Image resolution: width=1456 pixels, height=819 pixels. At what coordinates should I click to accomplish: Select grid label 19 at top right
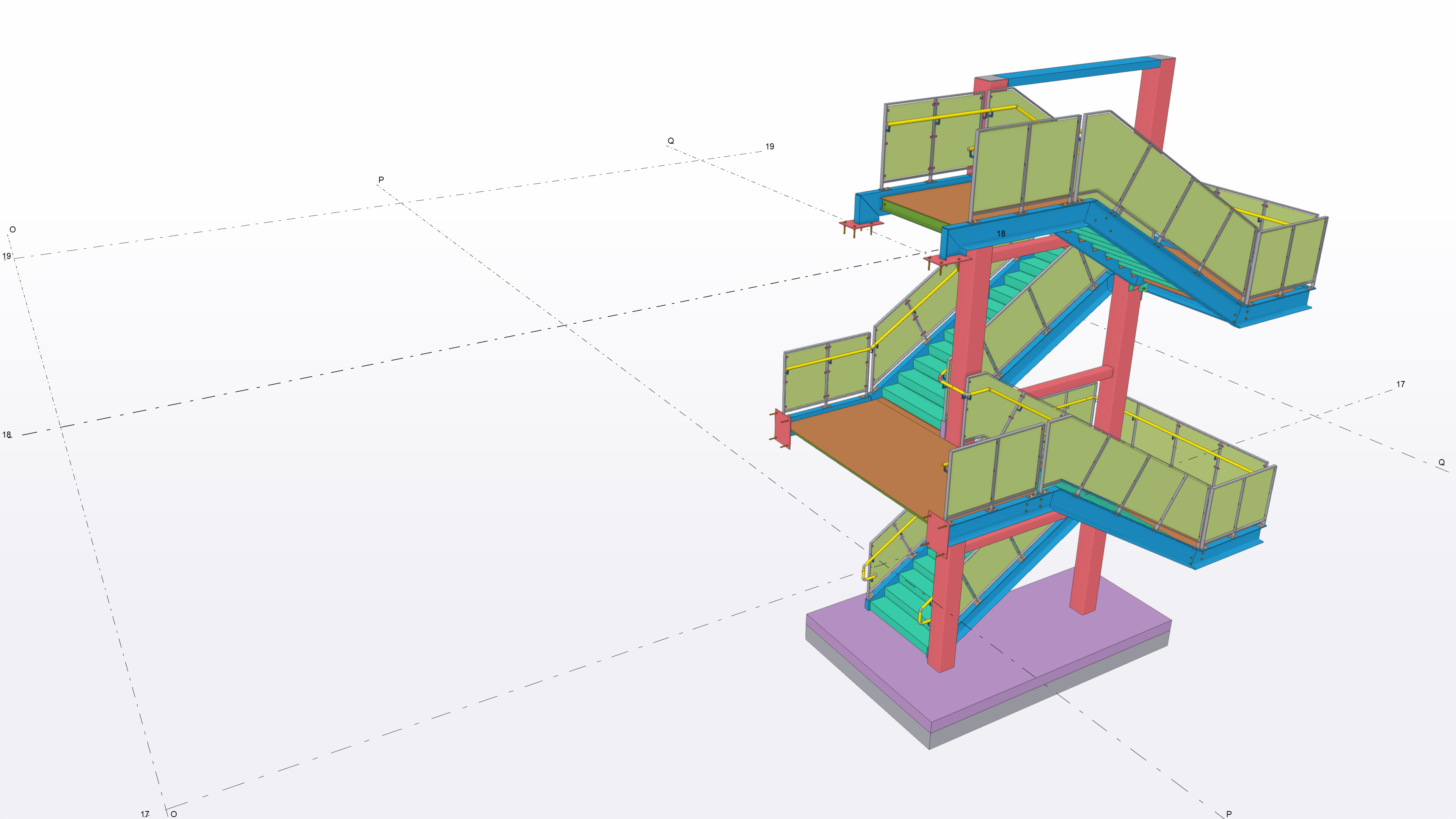click(x=769, y=146)
